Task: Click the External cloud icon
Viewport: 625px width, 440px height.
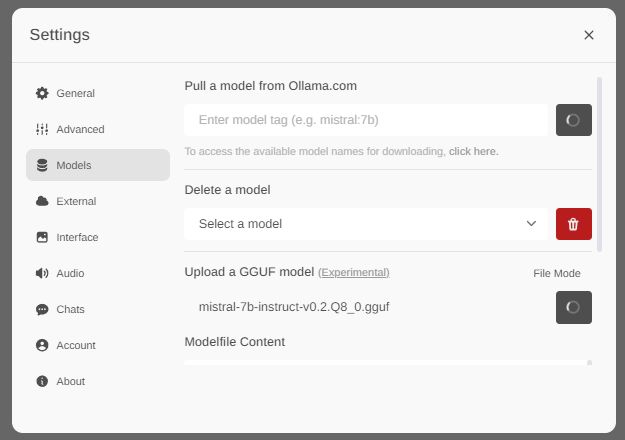Action: tap(42, 201)
